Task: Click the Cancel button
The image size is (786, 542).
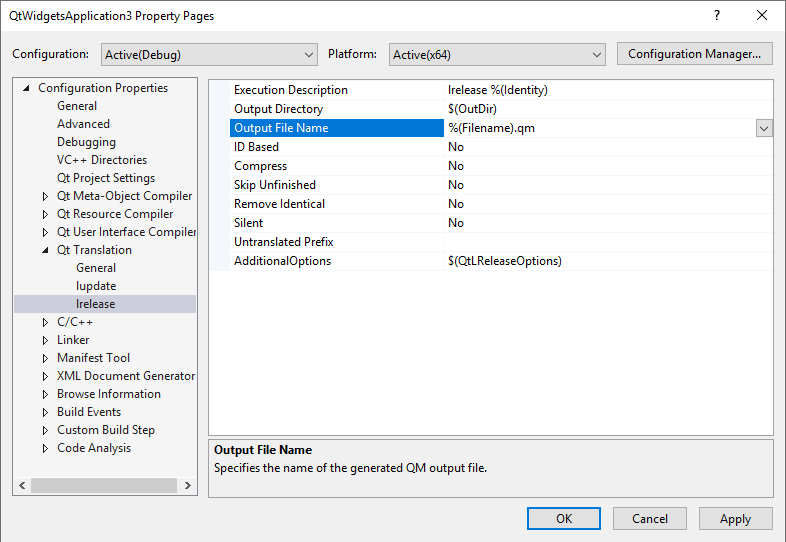Action: (650, 518)
